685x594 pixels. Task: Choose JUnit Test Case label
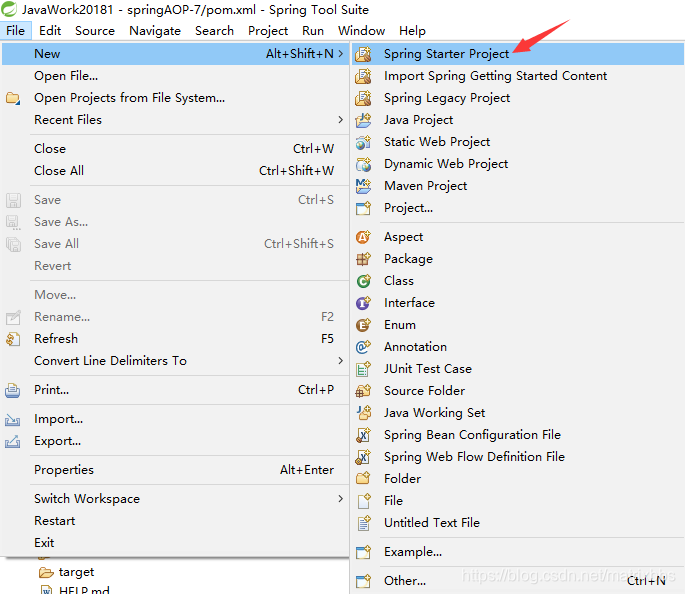(428, 369)
